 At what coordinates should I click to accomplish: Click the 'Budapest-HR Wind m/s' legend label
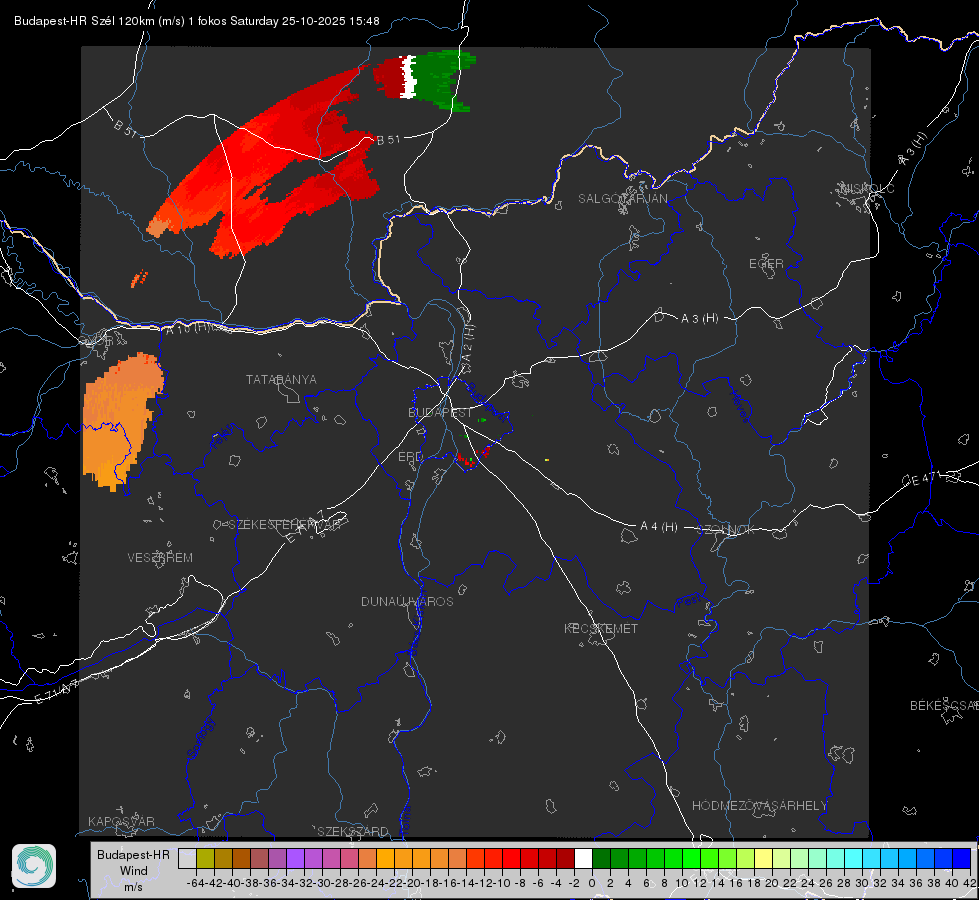(133, 870)
